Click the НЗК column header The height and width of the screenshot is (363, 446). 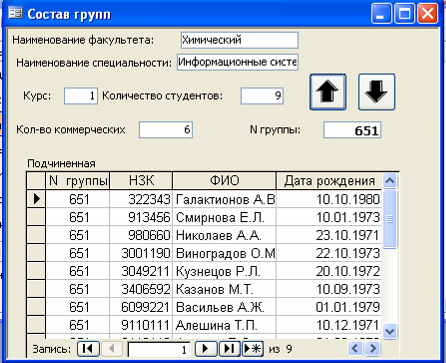(141, 181)
